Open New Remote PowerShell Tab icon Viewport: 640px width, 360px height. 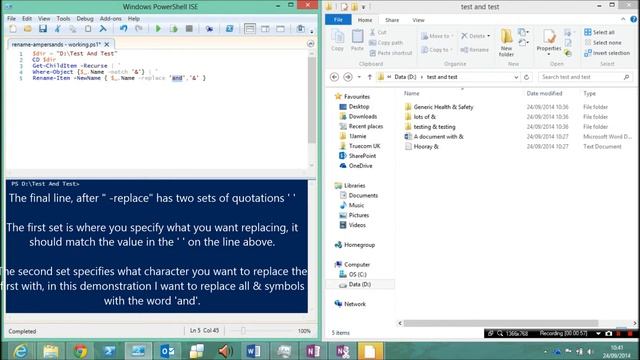209,29
